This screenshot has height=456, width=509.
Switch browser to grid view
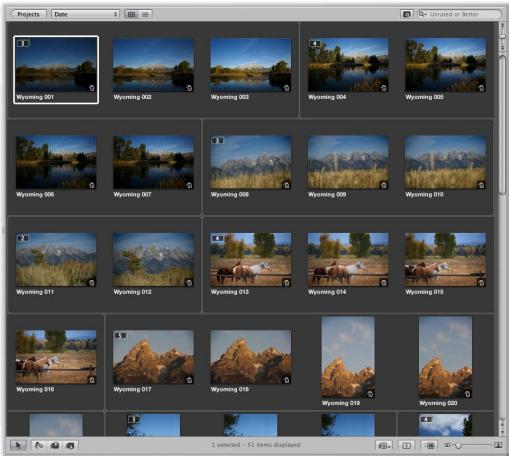pos(132,14)
